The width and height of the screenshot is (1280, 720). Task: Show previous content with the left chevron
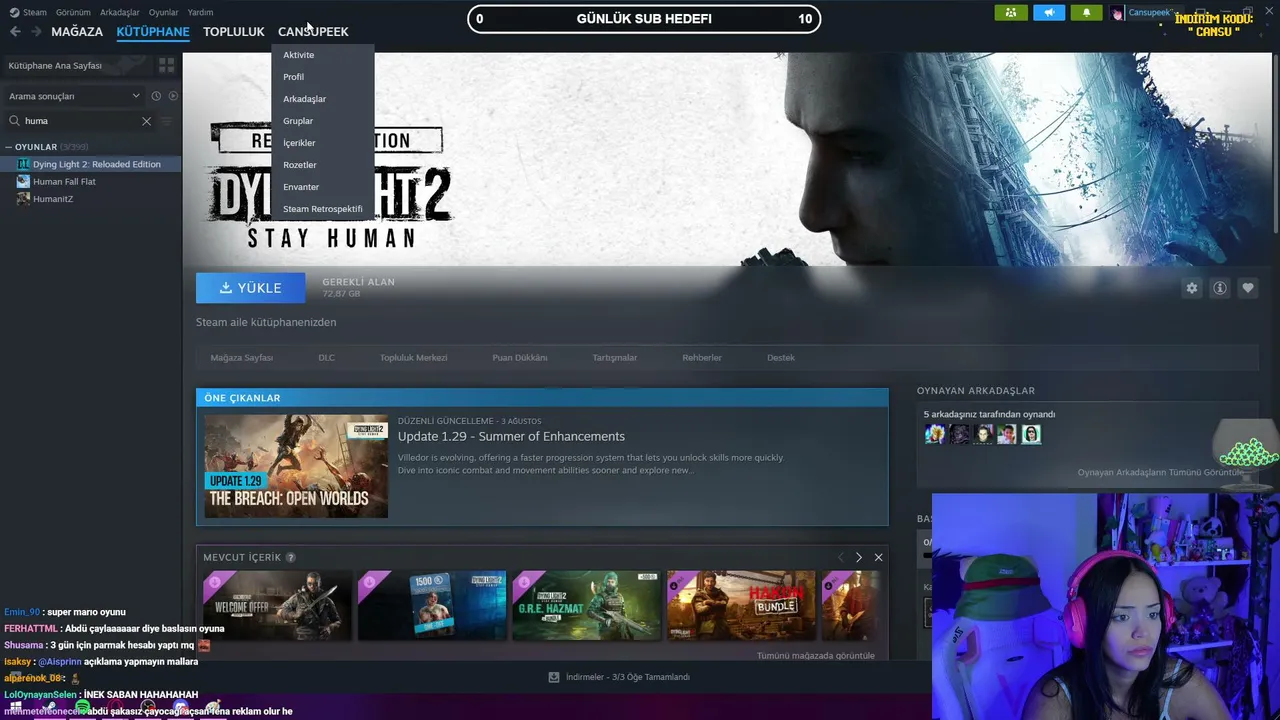pyautogui.click(x=841, y=558)
